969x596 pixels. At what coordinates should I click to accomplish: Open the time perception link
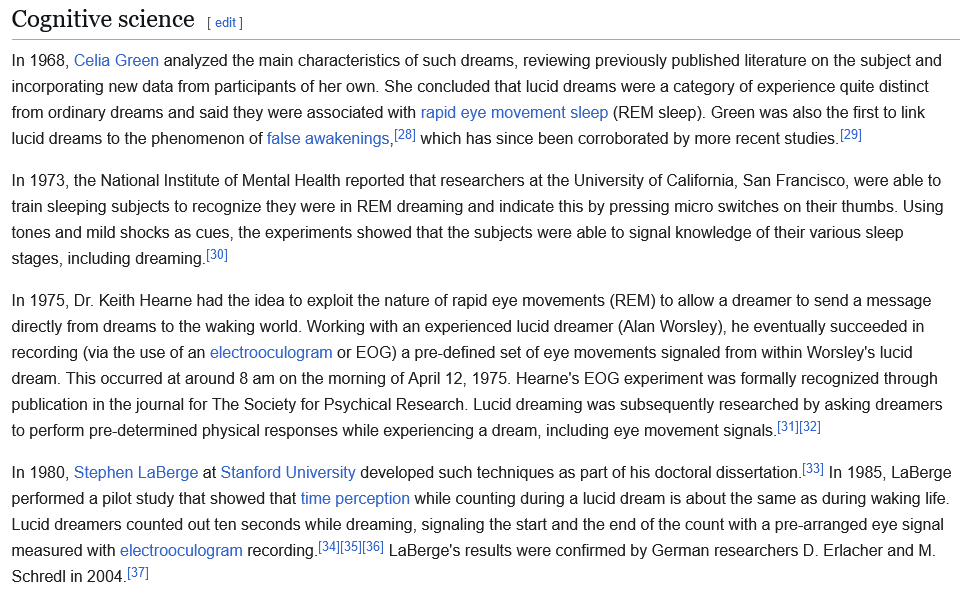pyautogui.click(x=355, y=498)
